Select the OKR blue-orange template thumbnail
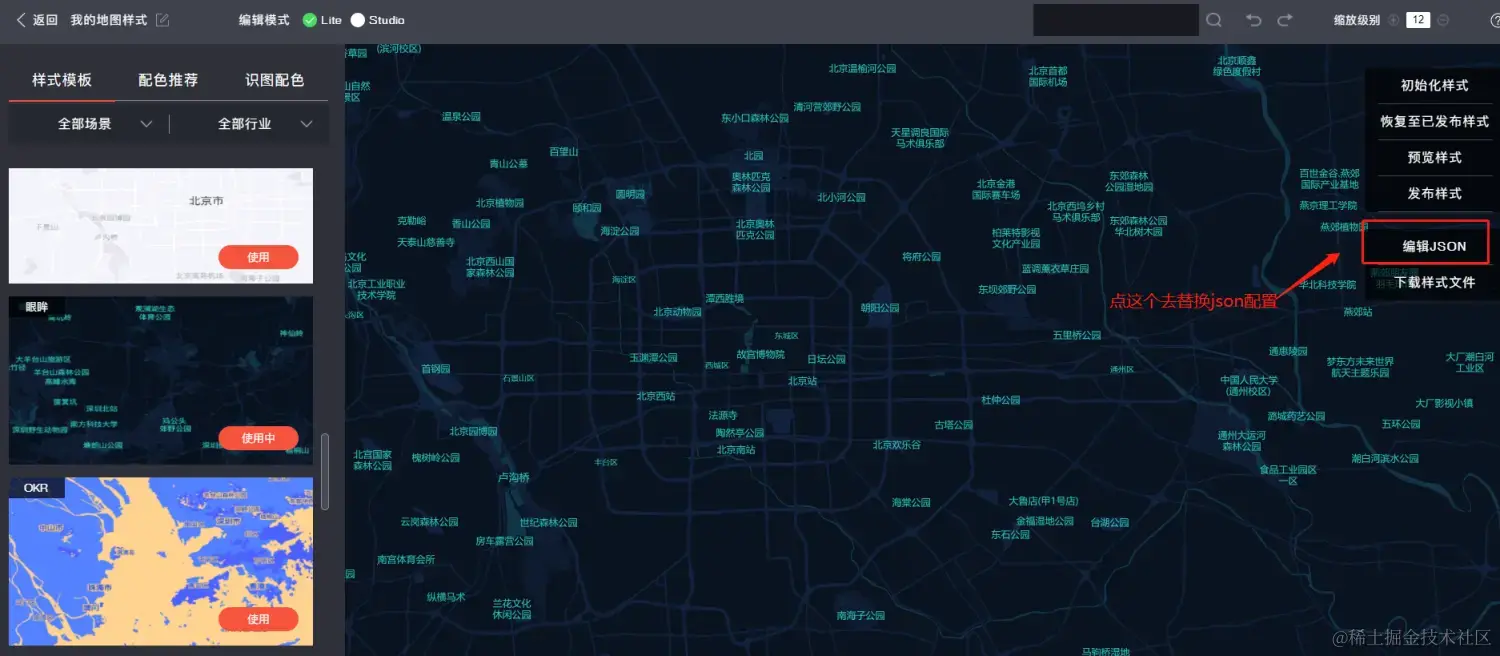The height and width of the screenshot is (656, 1500). [x=161, y=561]
